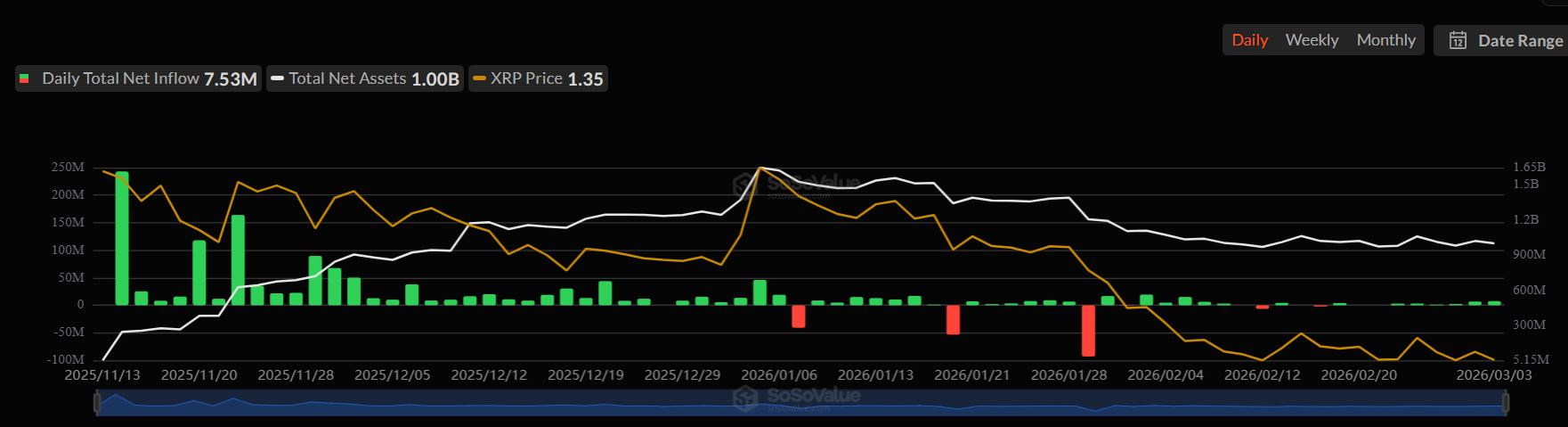Click the white Total Net Assets legend marker
The height and width of the screenshot is (427, 1568).
(277, 78)
